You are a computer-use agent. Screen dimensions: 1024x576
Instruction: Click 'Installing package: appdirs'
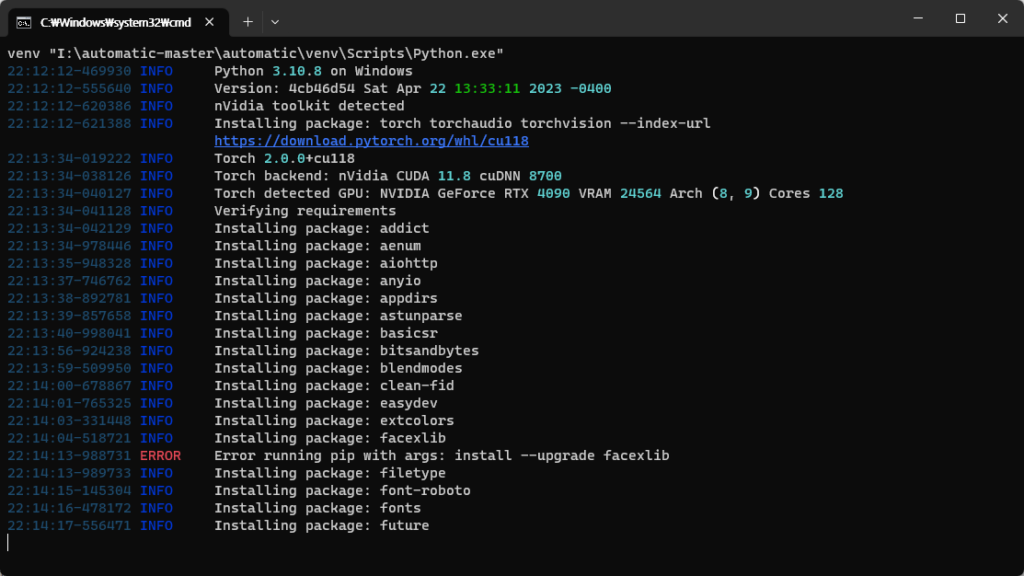(326, 298)
